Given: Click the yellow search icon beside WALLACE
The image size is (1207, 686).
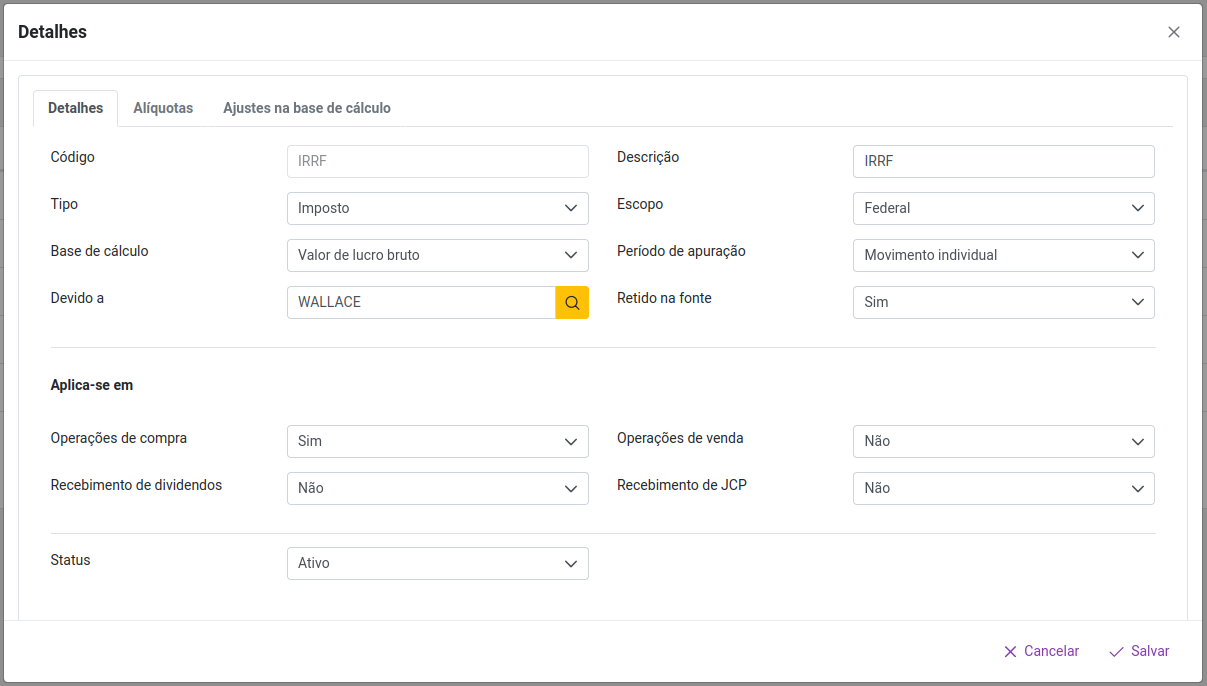Looking at the screenshot, I should pyautogui.click(x=572, y=302).
